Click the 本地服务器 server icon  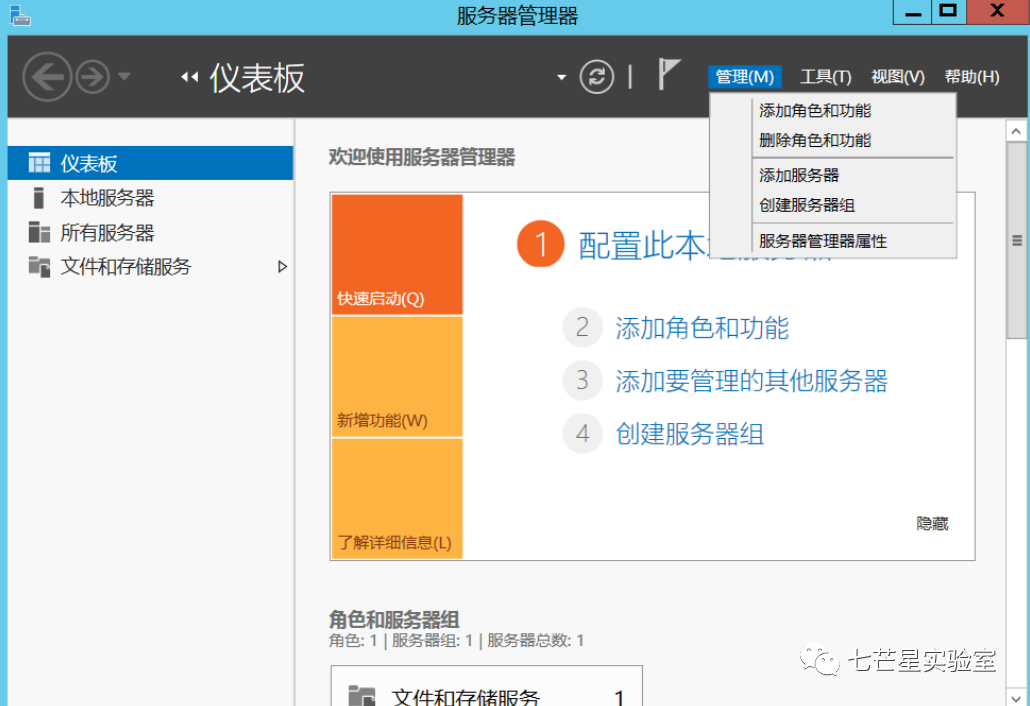[39, 198]
